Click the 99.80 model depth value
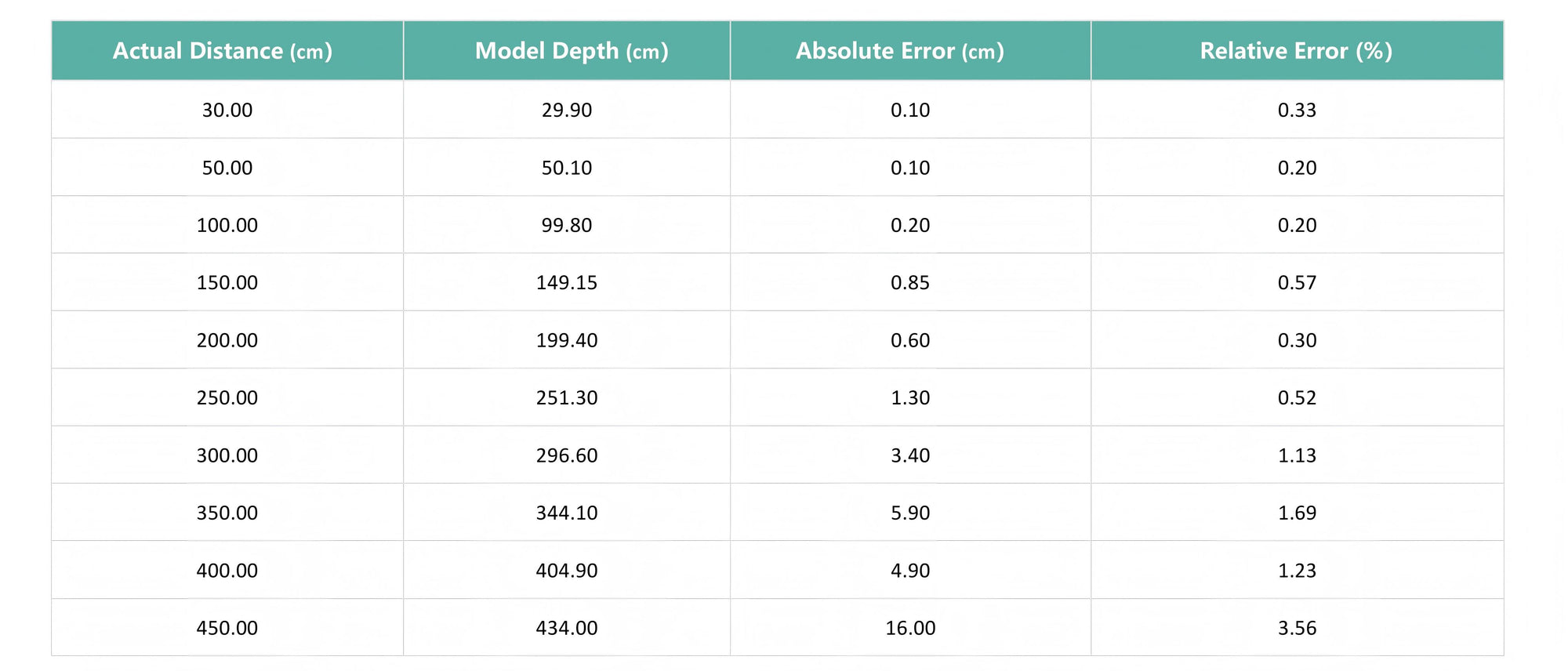The image size is (1568, 671). click(567, 225)
